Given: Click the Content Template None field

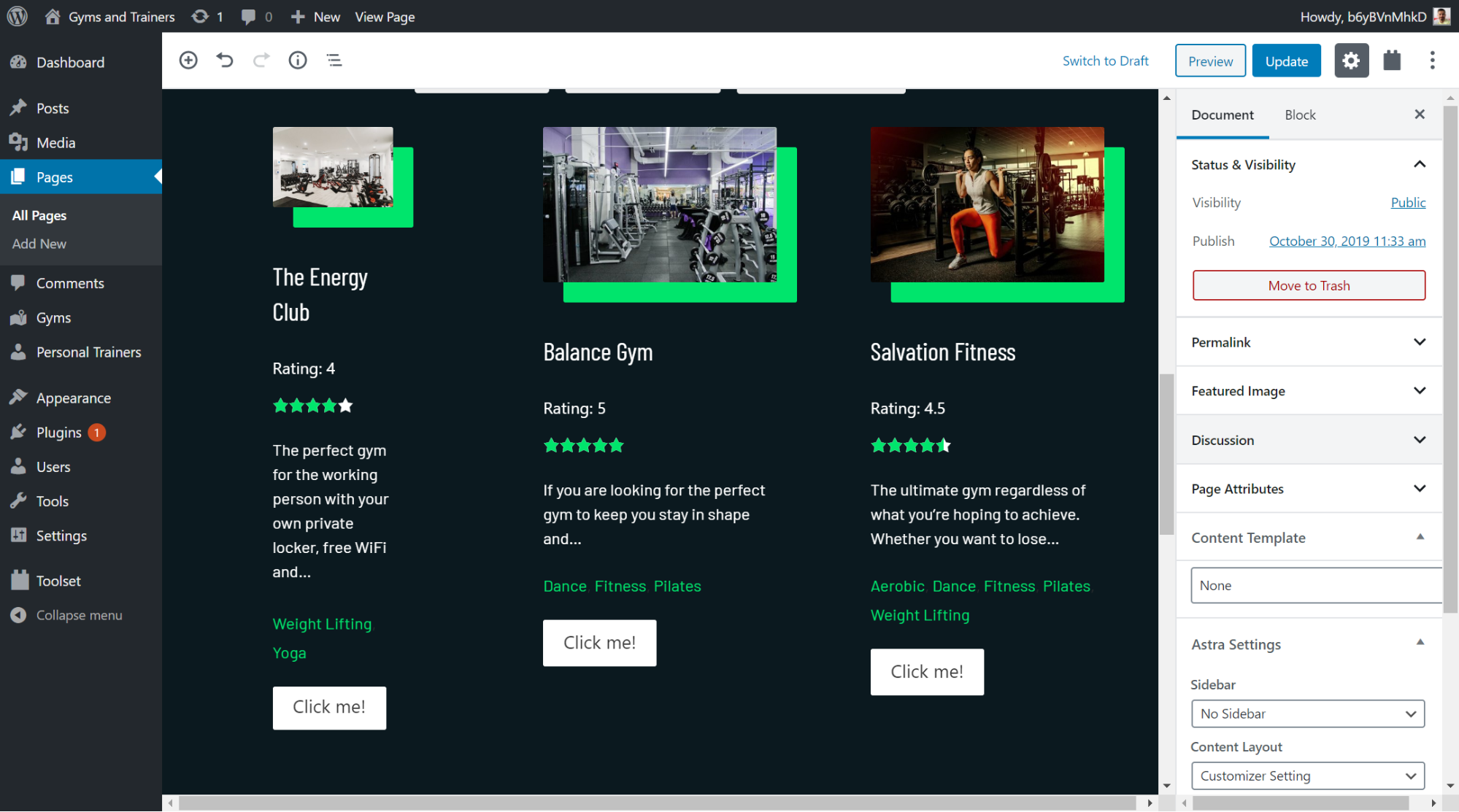Looking at the screenshot, I should click(x=1315, y=585).
